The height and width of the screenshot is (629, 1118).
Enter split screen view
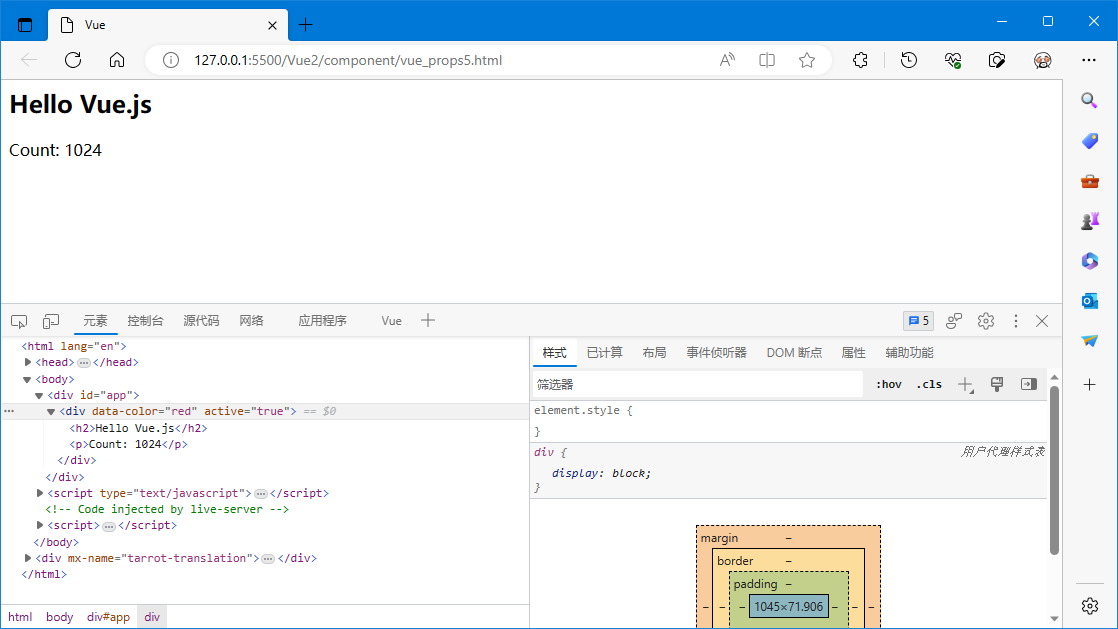tap(767, 60)
